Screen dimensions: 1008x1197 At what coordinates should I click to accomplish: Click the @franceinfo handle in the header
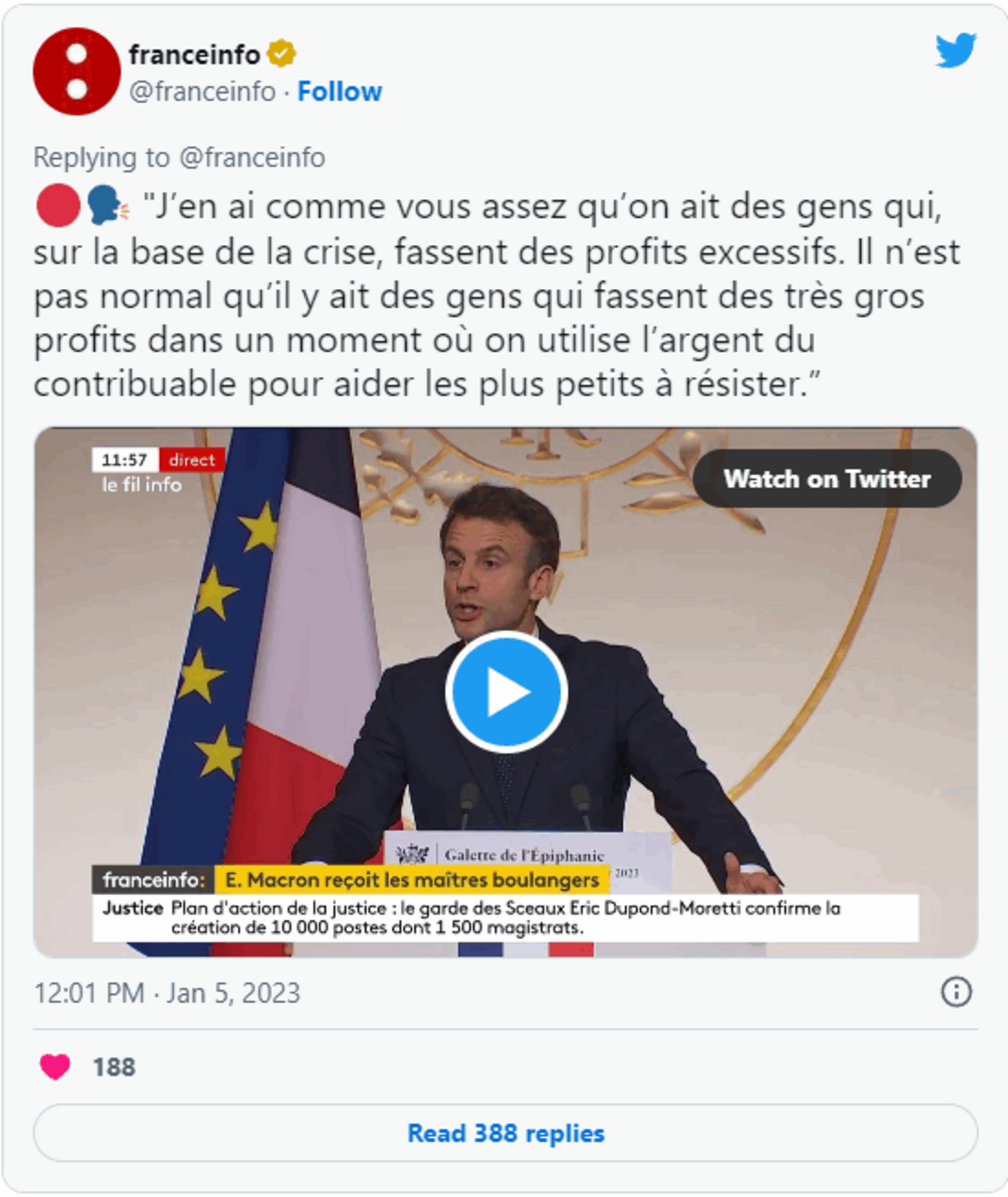(x=202, y=92)
